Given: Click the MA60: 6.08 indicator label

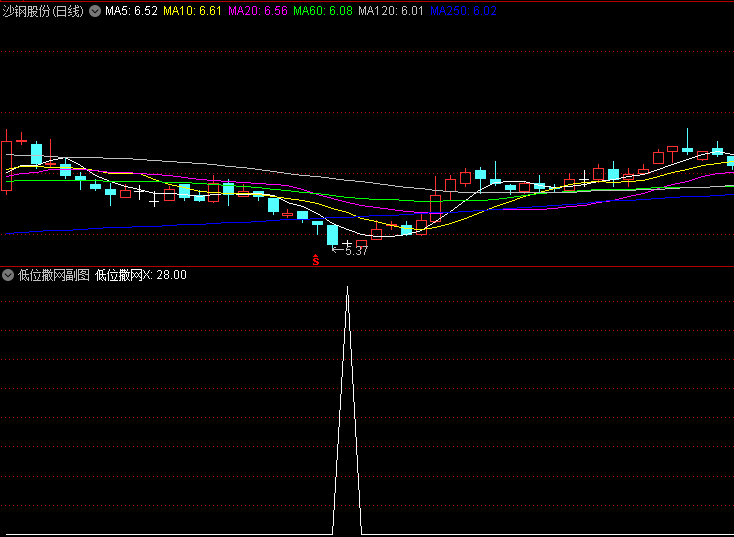Looking at the screenshot, I should pos(323,11).
